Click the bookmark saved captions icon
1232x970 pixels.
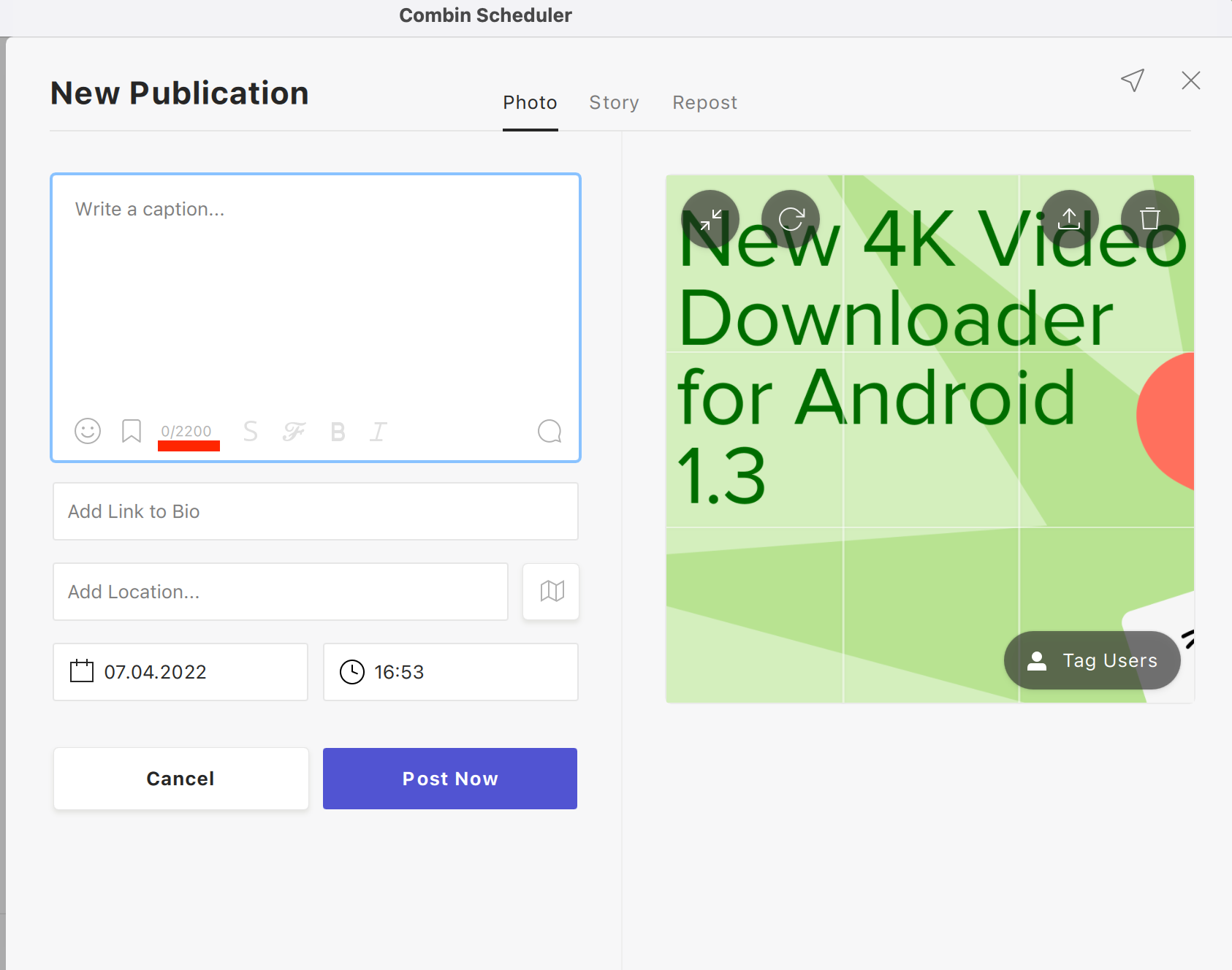132,431
